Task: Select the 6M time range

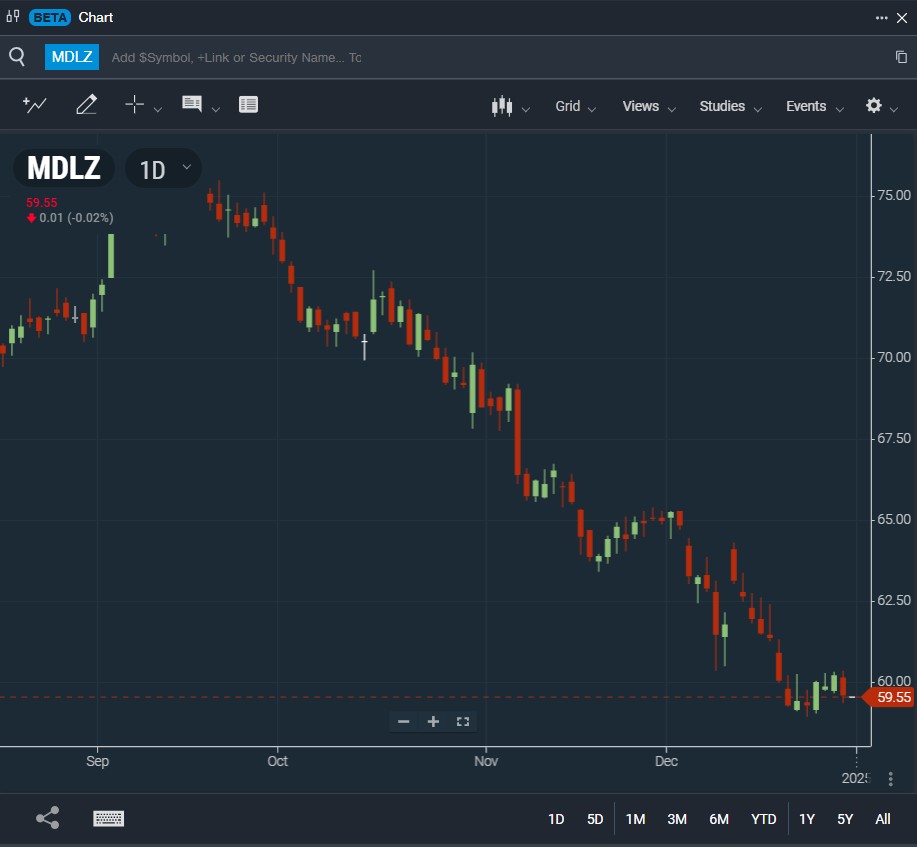Action: coord(719,819)
